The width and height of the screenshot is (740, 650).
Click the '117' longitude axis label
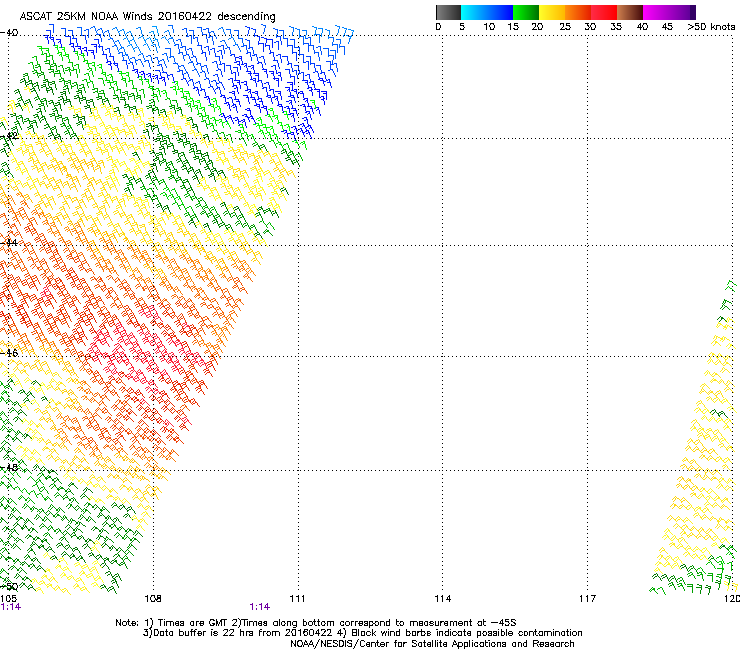[x=587, y=599]
